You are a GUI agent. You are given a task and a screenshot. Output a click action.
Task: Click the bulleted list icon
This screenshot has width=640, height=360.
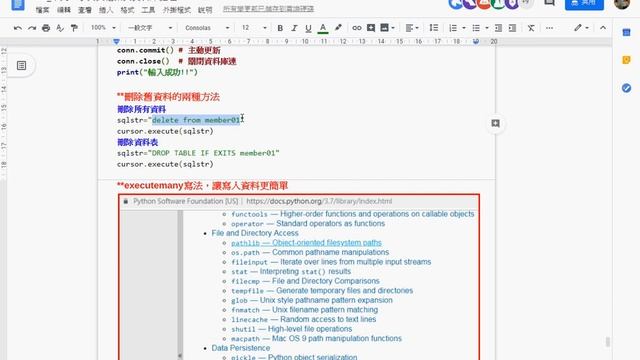[x=476, y=28]
